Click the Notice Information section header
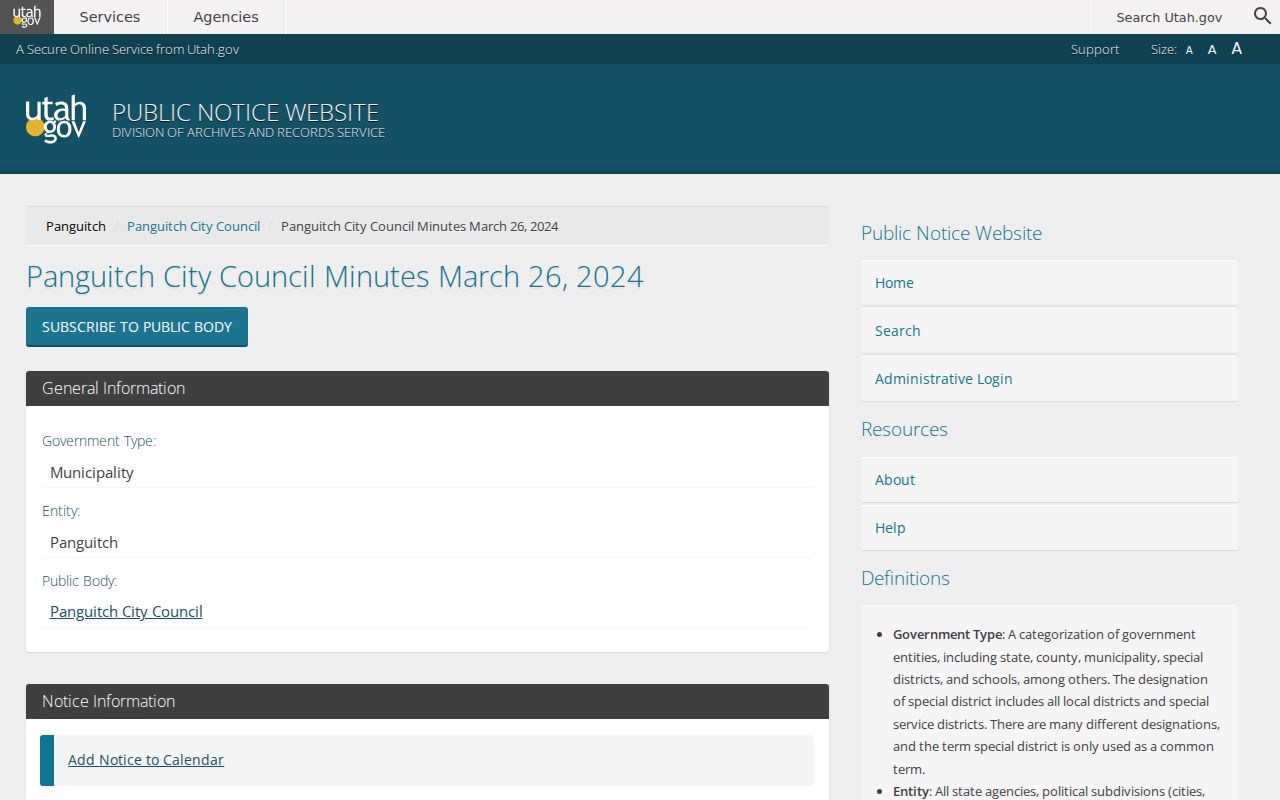 427,701
